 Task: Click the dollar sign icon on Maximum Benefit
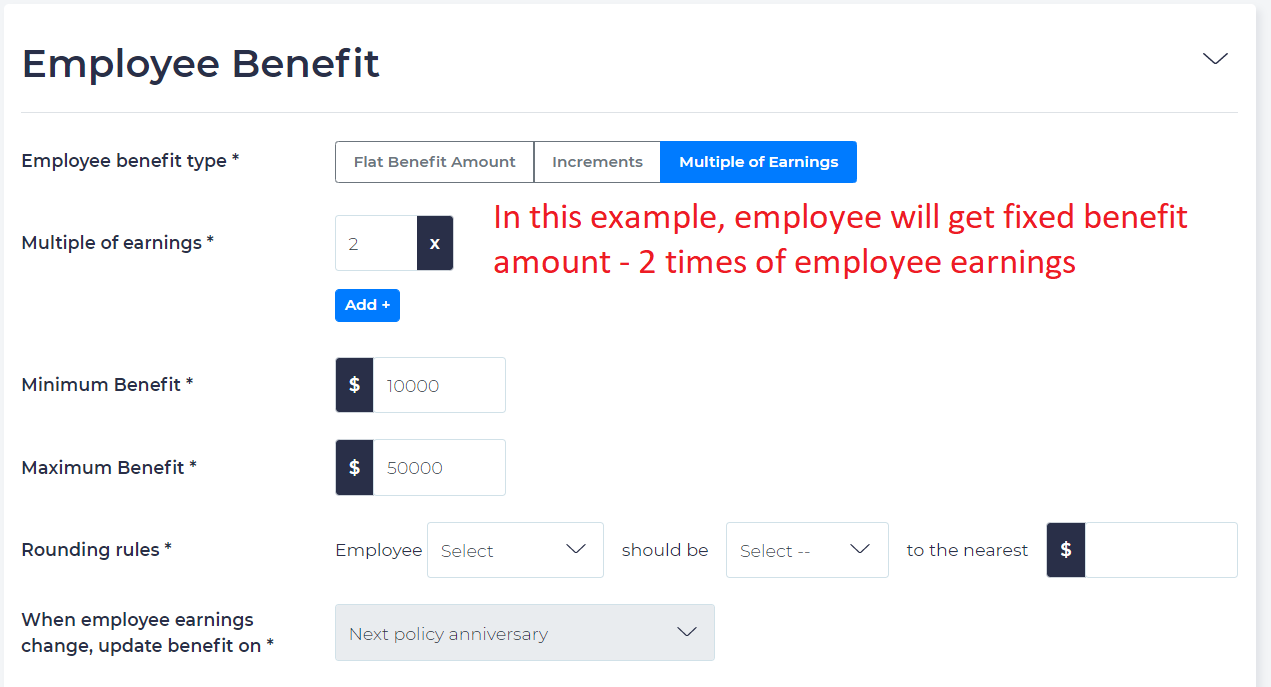354,467
